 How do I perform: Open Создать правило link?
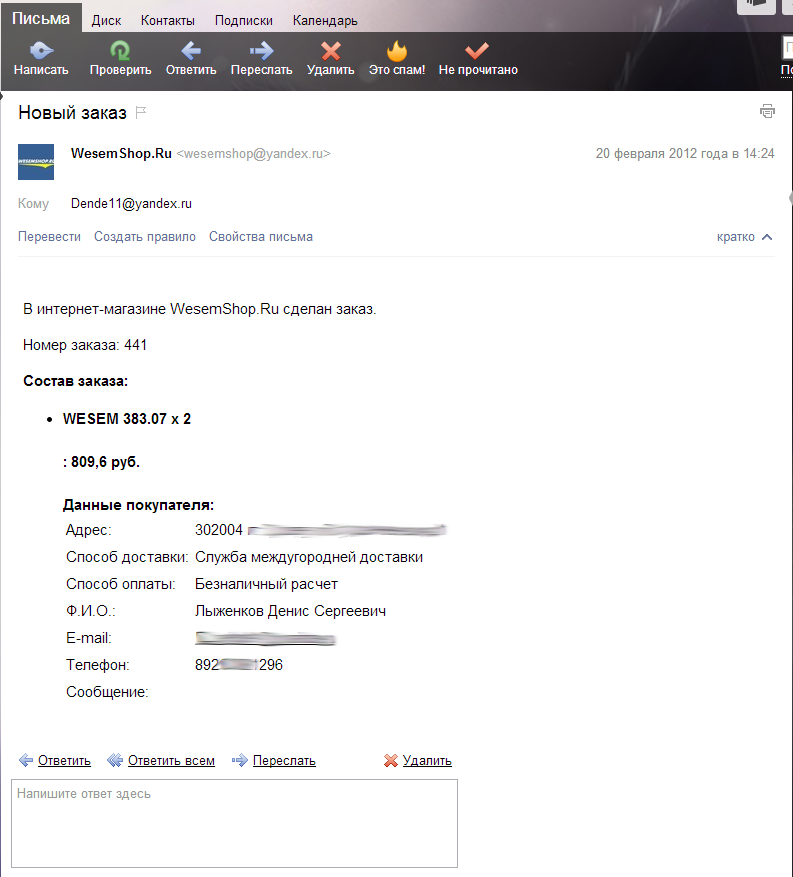[x=145, y=237]
